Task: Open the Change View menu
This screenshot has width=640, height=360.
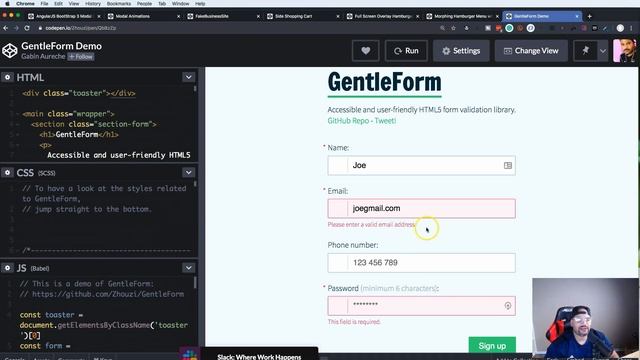Action: click(531, 51)
